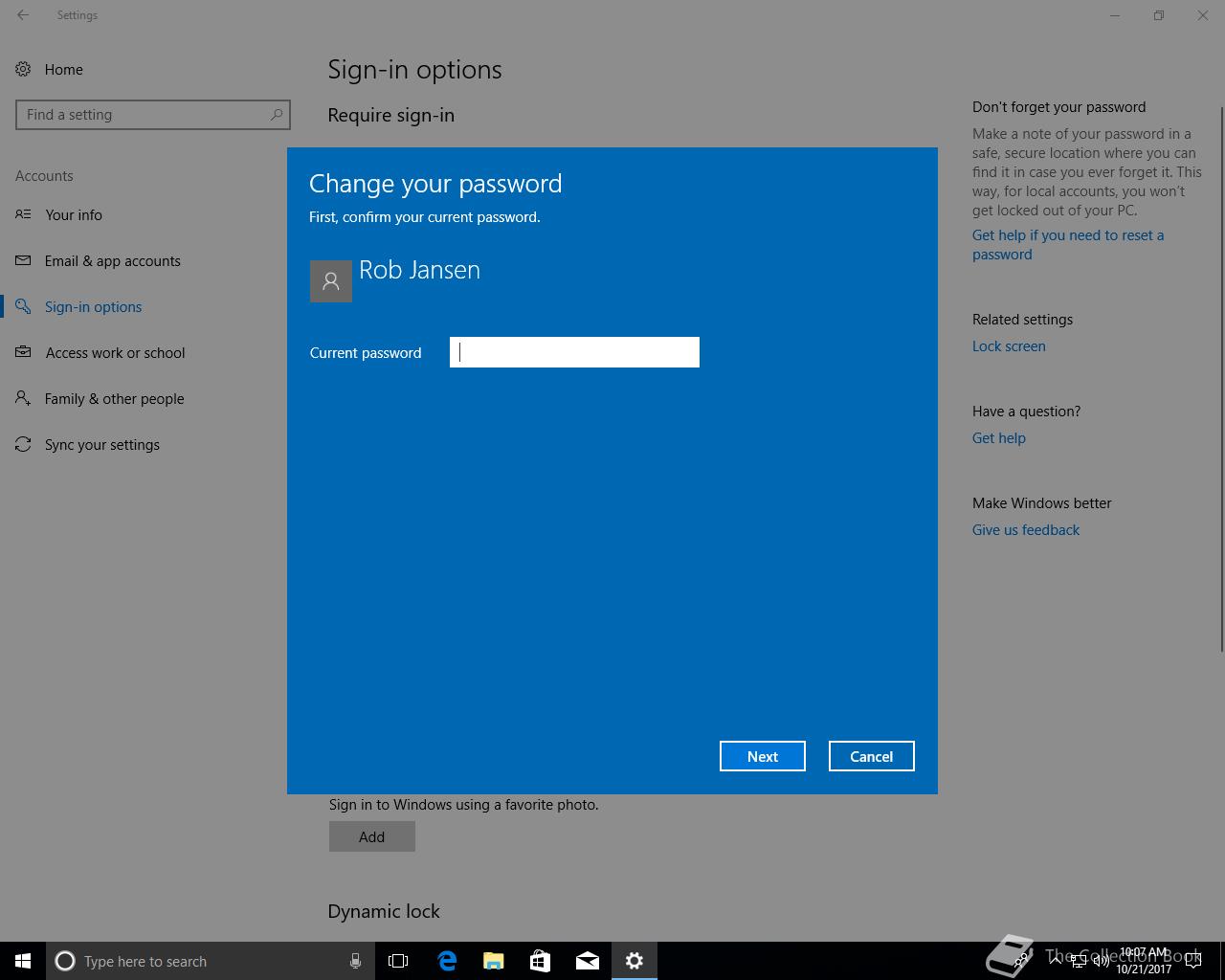Click the Dynamic lock heading
This screenshot has height=980, width=1225.
pos(384,911)
